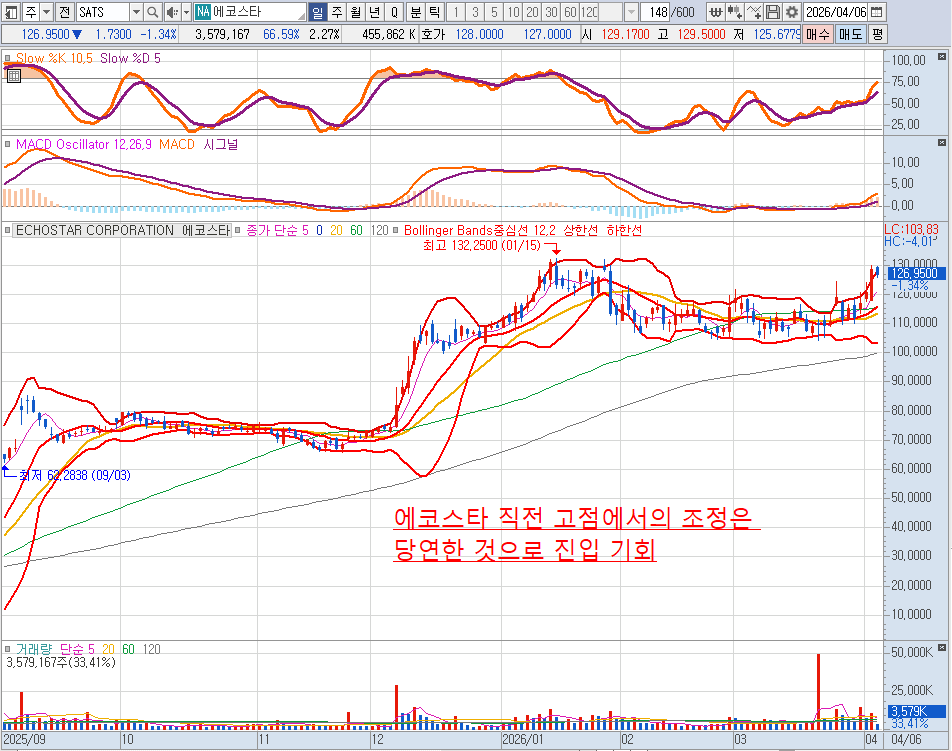Click the magnifier stock search icon
Image resolution: width=952 pixels, height=751 pixels.
[152, 12]
